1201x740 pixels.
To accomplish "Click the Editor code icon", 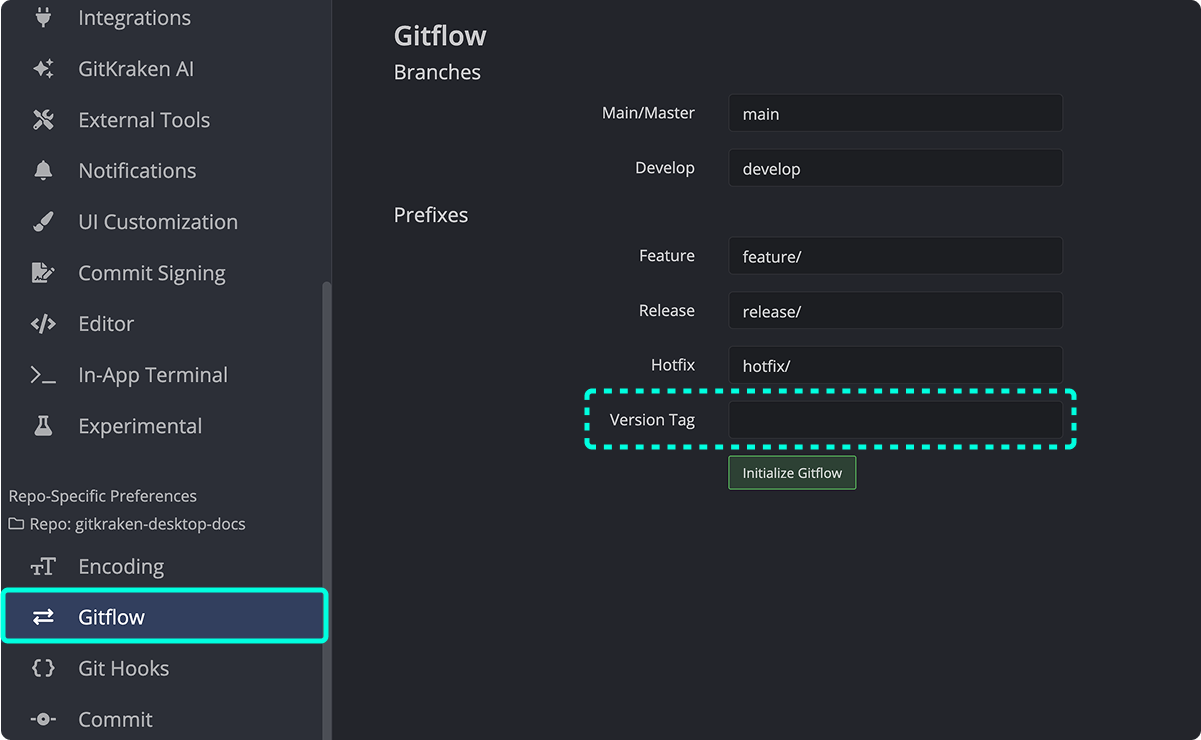I will coord(44,323).
